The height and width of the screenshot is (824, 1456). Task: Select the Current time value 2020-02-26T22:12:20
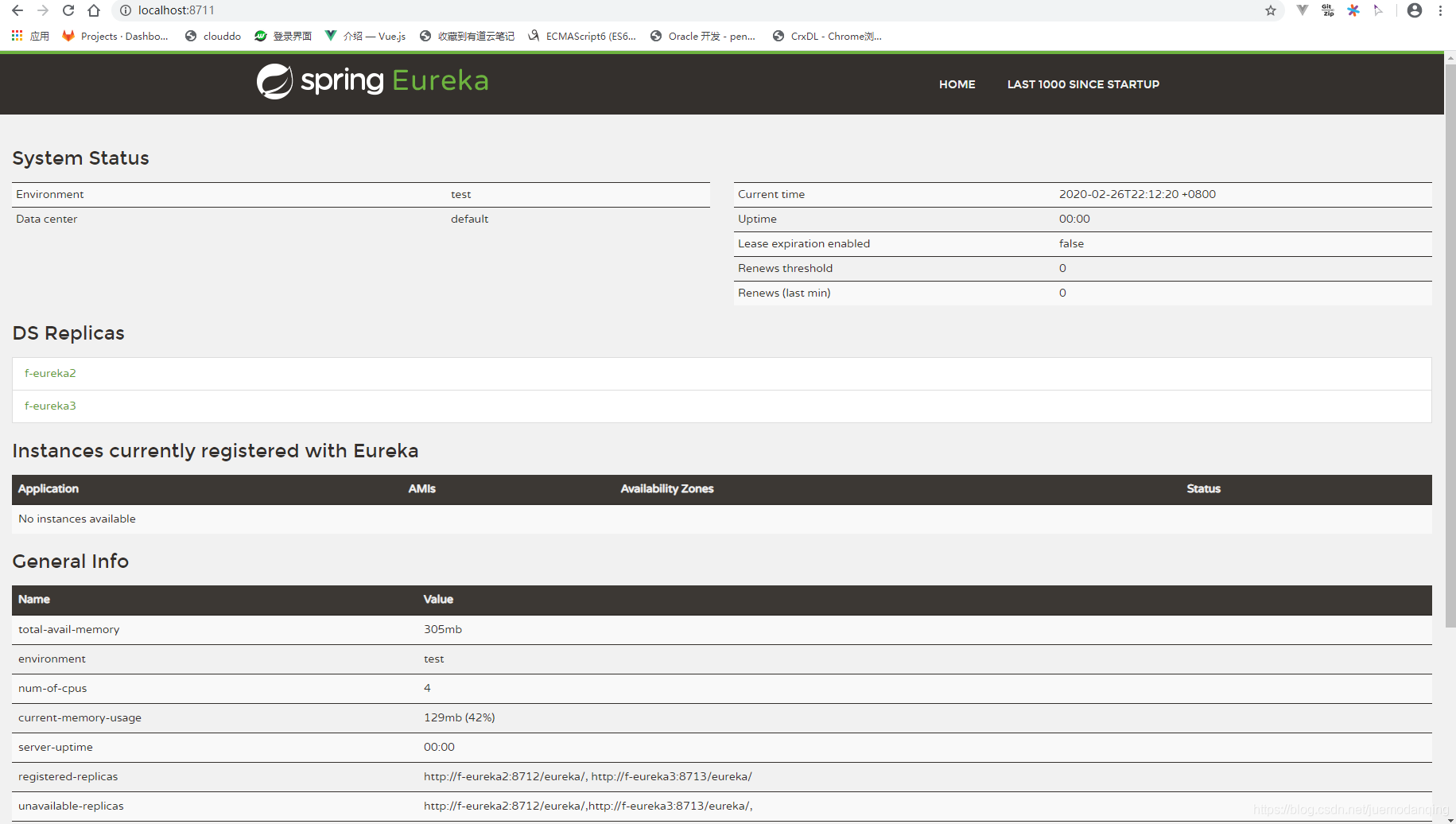pyautogui.click(x=1137, y=194)
